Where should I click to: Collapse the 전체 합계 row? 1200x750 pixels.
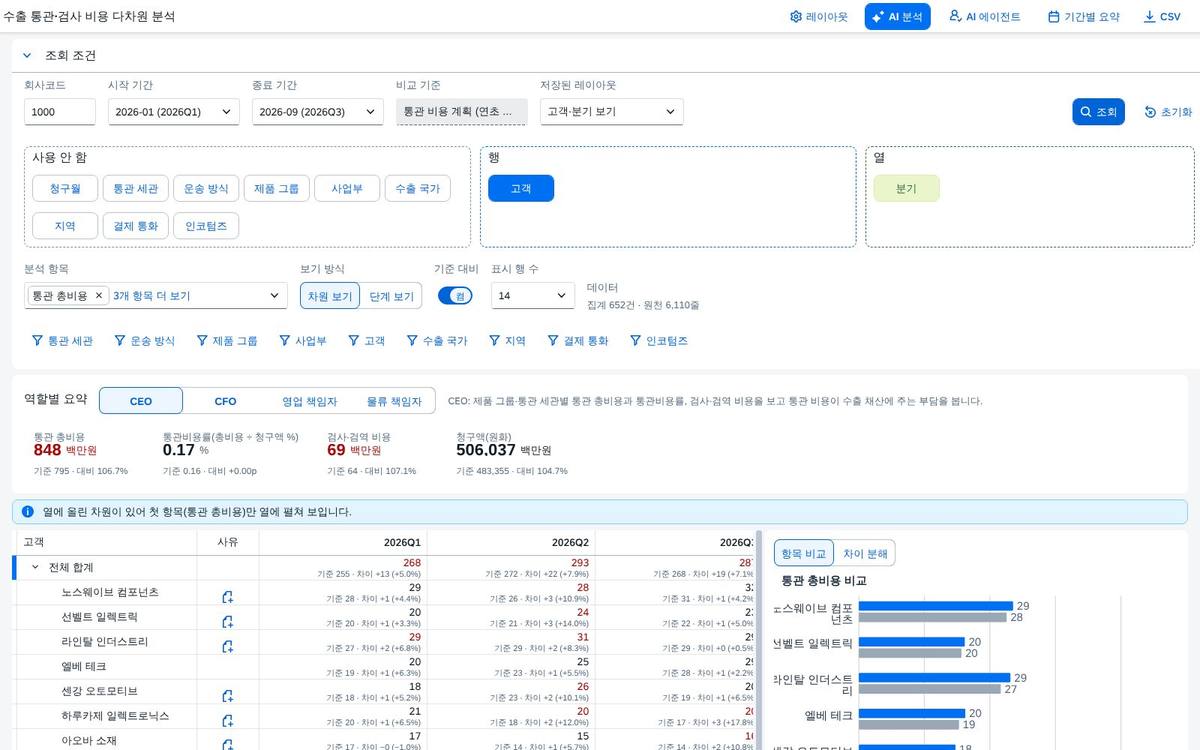tap(35, 567)
